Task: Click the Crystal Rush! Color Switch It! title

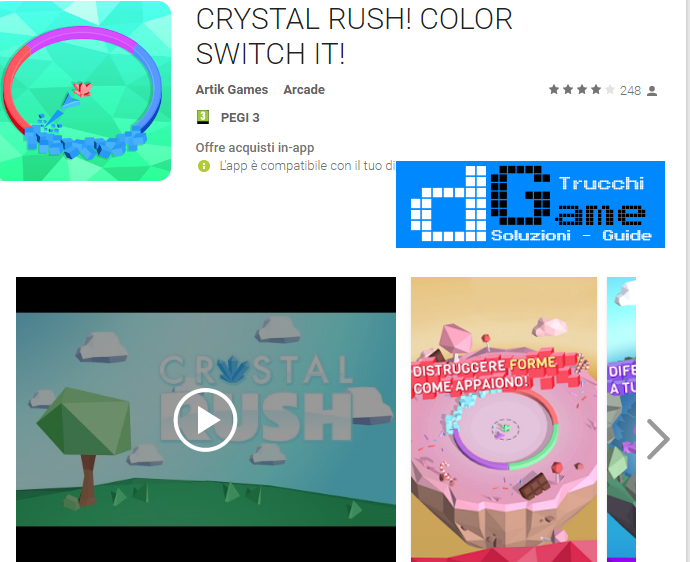Action: [x=354, y=37]
